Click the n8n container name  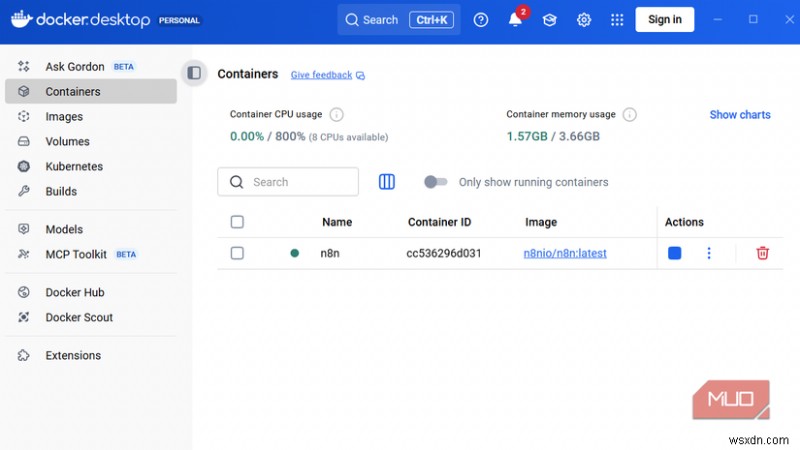tap(330, 253)
